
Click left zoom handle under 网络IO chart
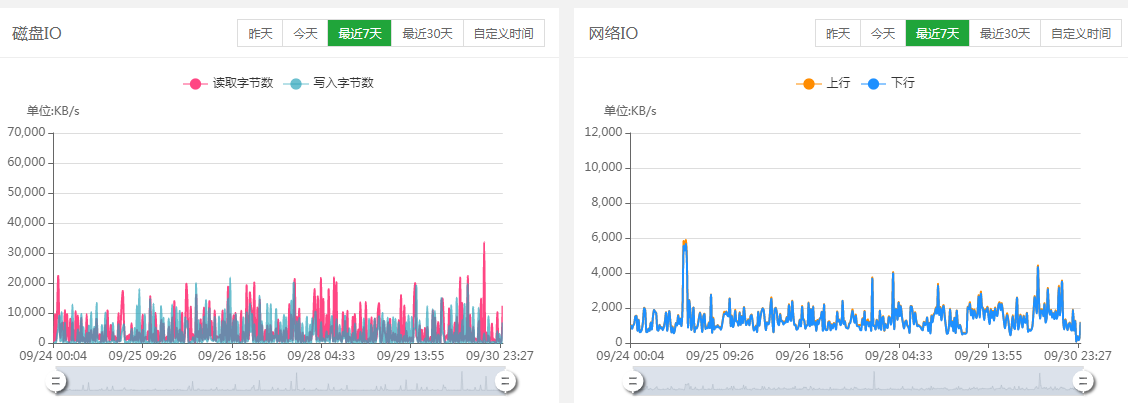[x=634, y=380]
